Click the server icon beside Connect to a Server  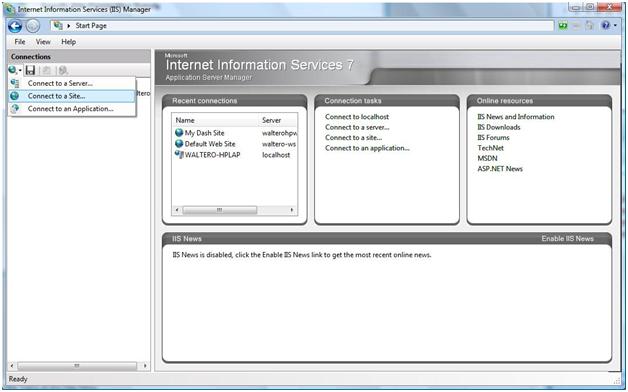pyautogui.click(x=15, y=83)
